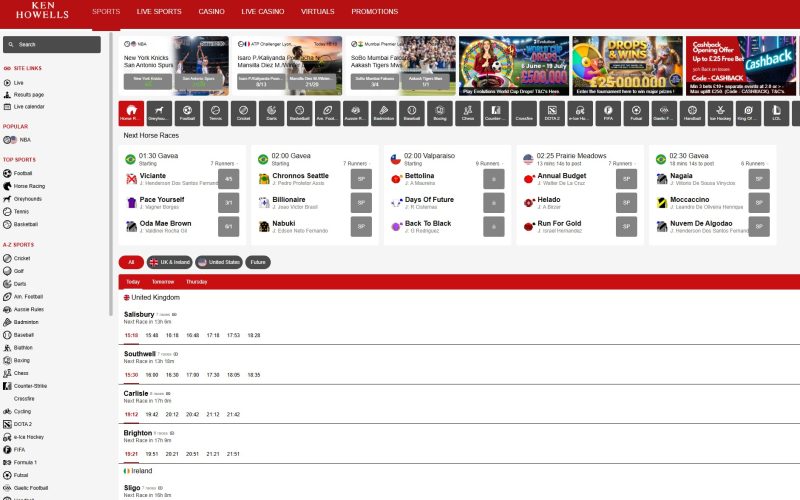Enable the All region filter
This screenshot has width=800, height=500.
pos(131,262)
